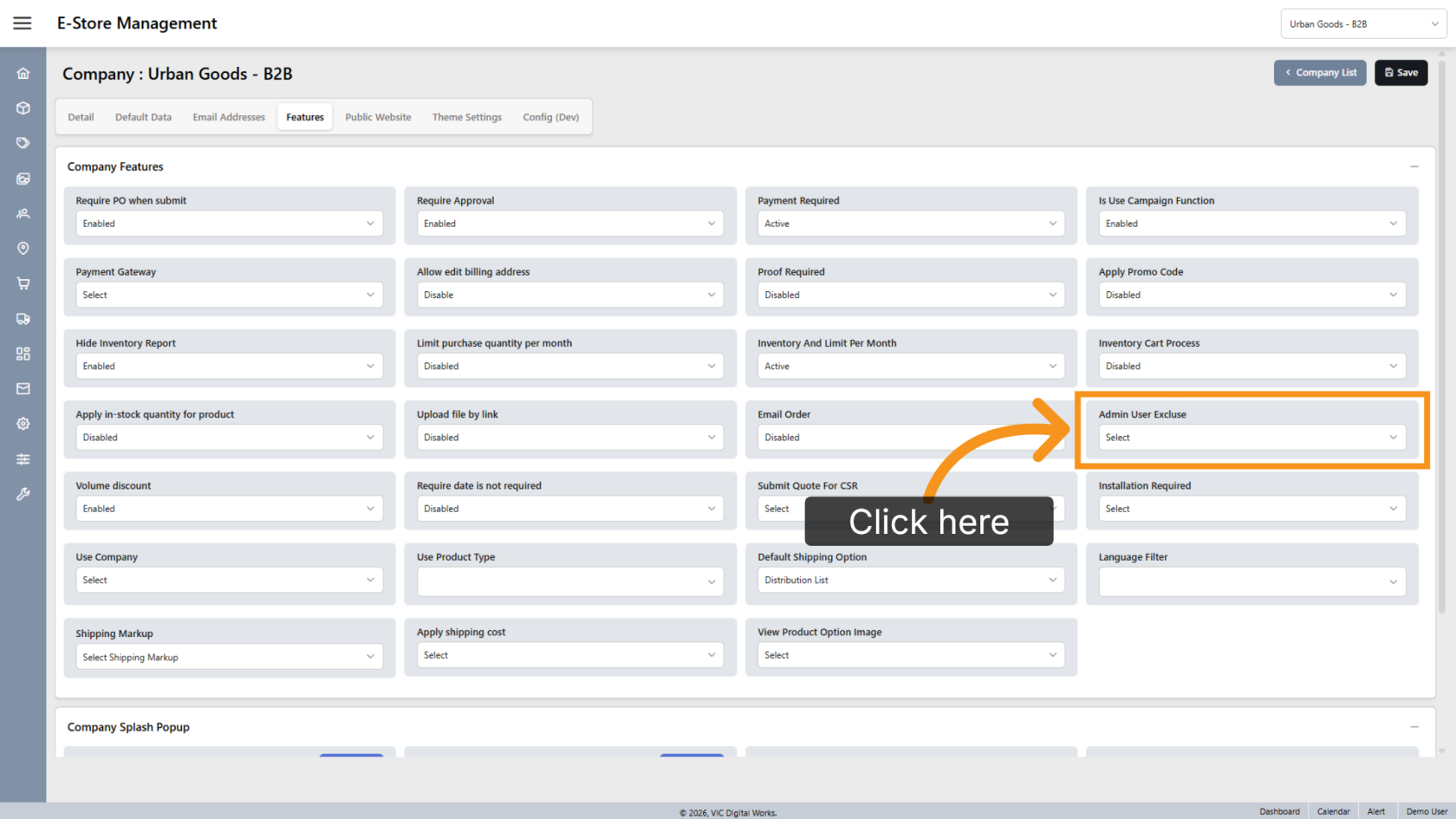Open the Default Shipping Option dropdown
Screen dimensions: 1456x819
coord(911,581)
